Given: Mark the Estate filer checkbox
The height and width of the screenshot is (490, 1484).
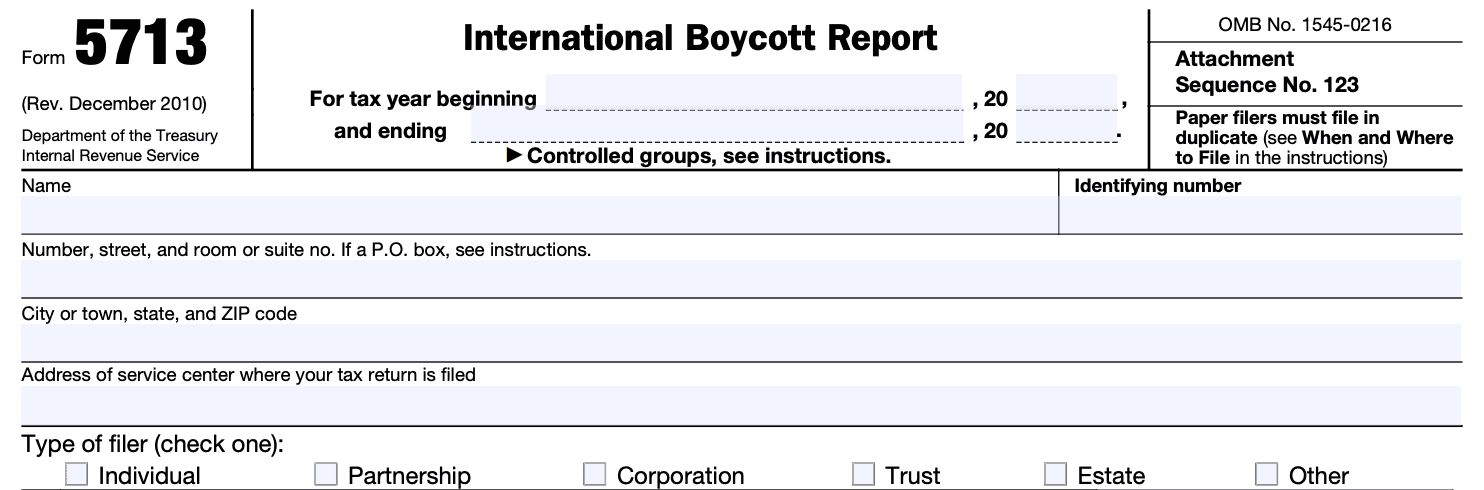Looking at the screenshot, I should [x=1056, y=474].
